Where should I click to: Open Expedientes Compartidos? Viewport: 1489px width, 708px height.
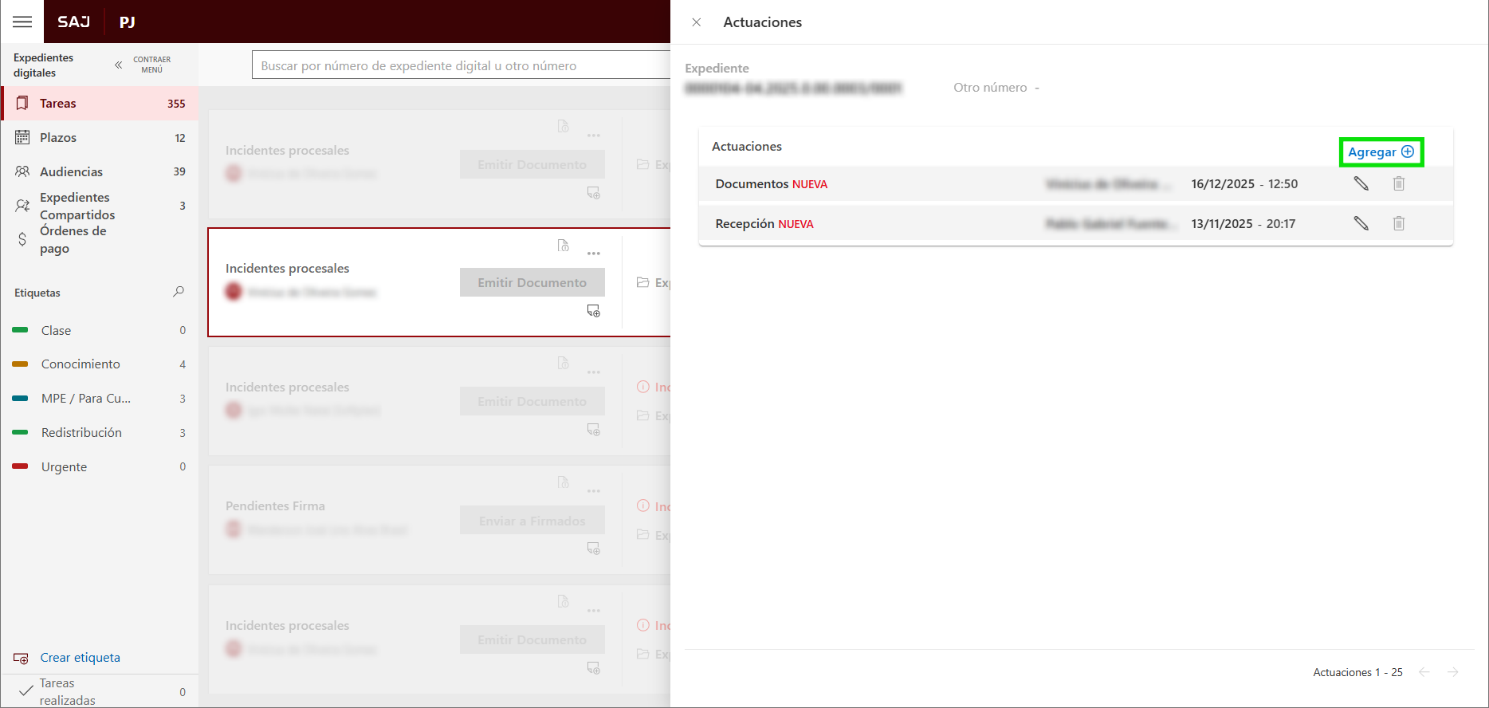[76, 206]
